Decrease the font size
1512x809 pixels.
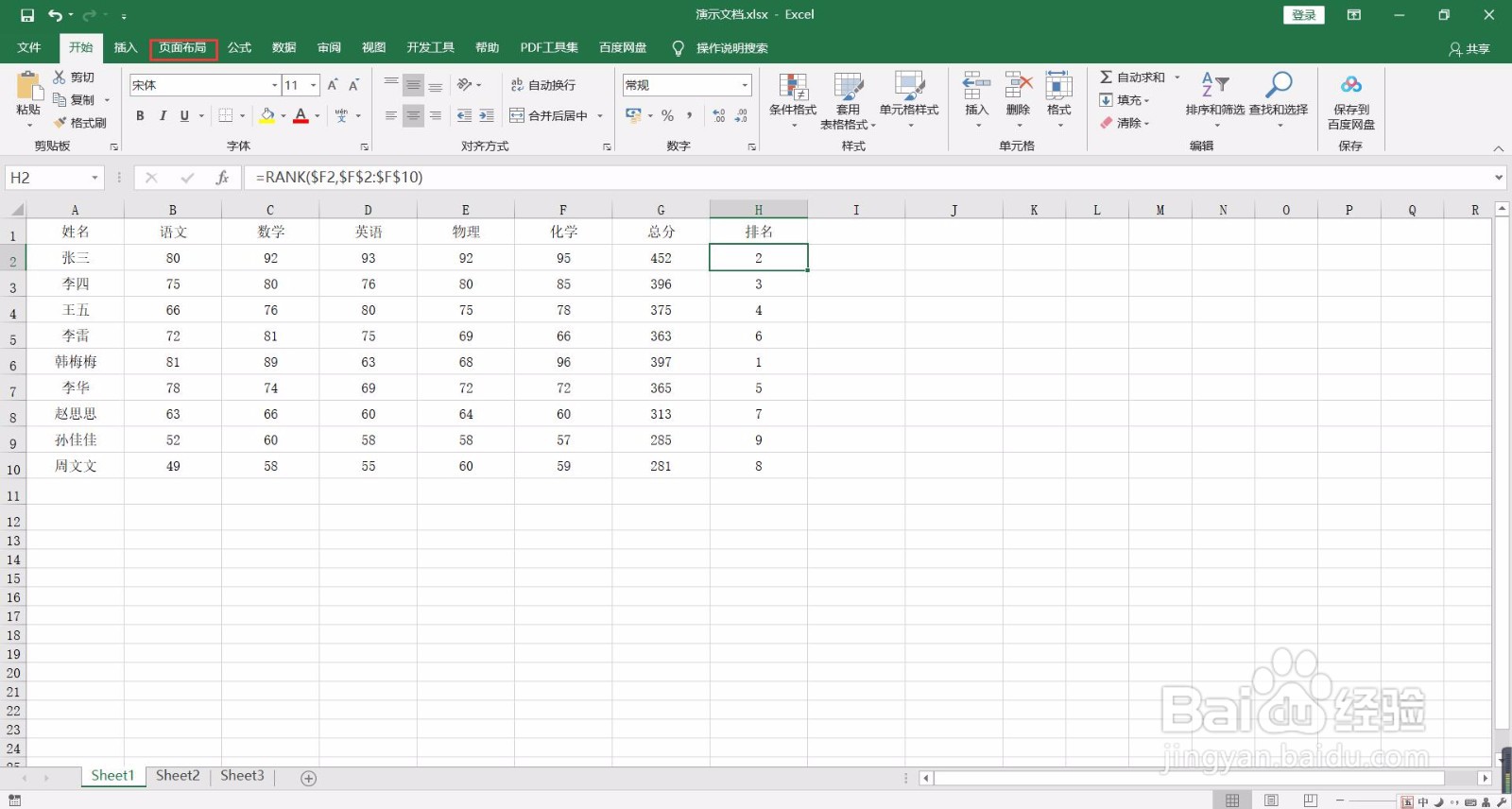coord(354,85)
